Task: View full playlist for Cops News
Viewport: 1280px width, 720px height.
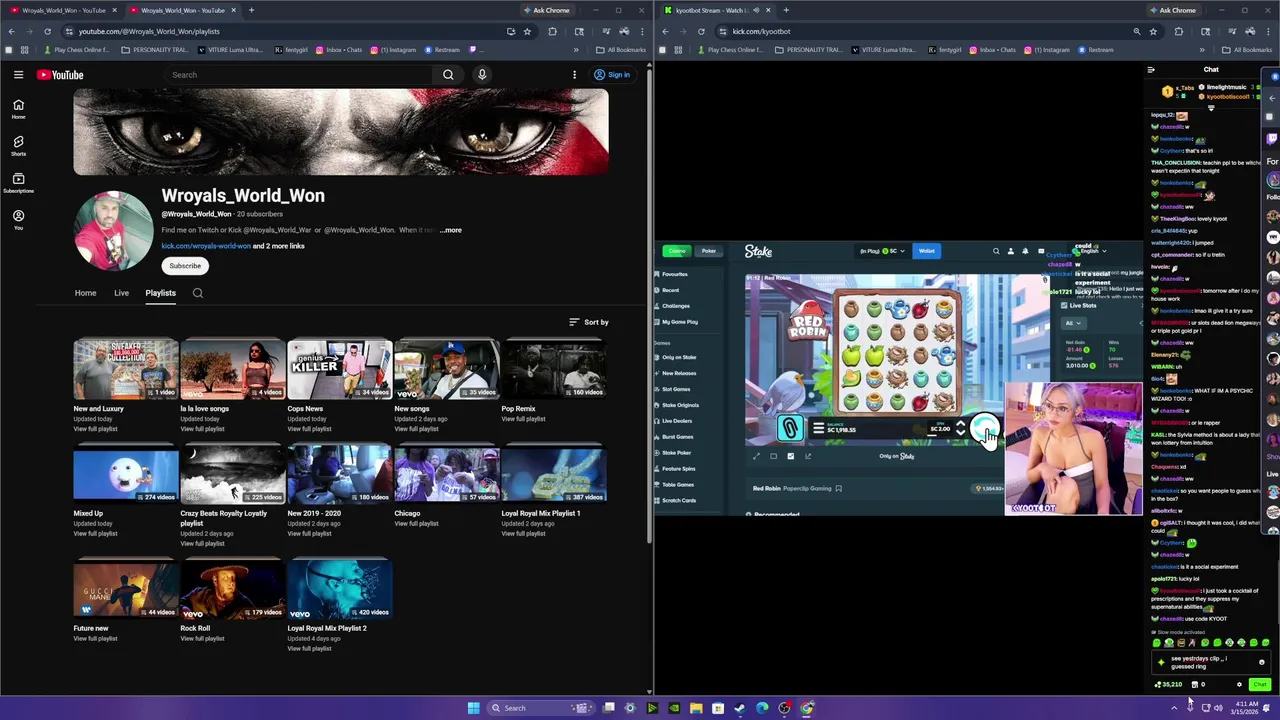Action: coord(309,429)
